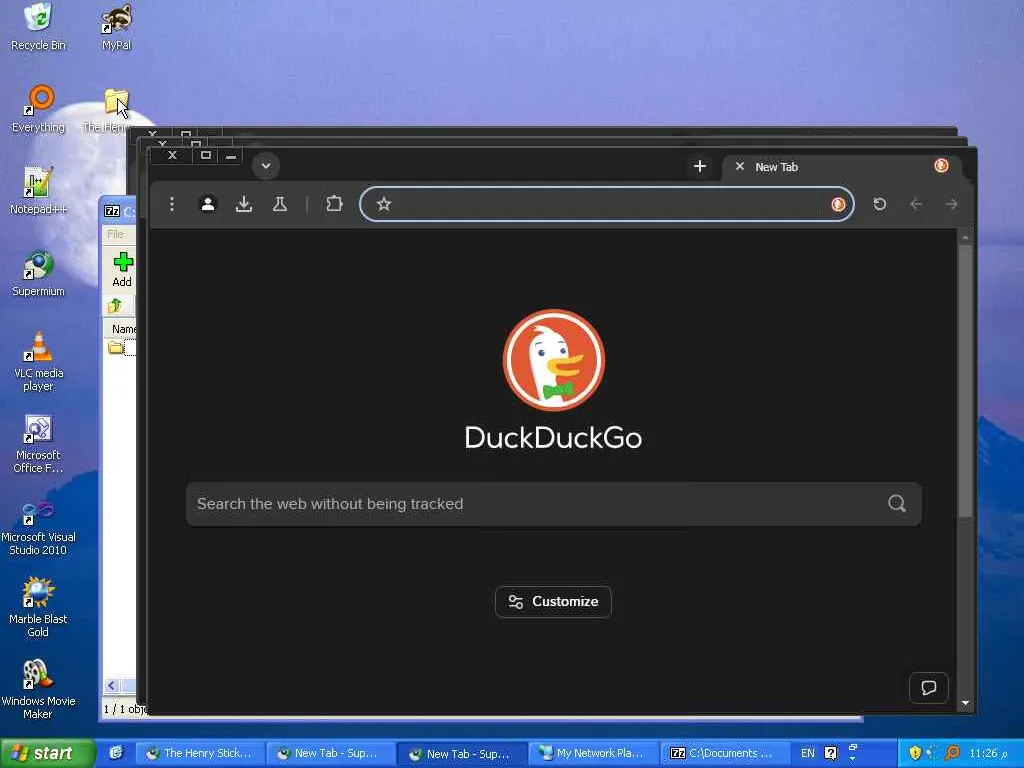Select Microsoft Visual Studio 2010 icon
This screenshot has width=1024, height=768.
[x=38, y=526]
